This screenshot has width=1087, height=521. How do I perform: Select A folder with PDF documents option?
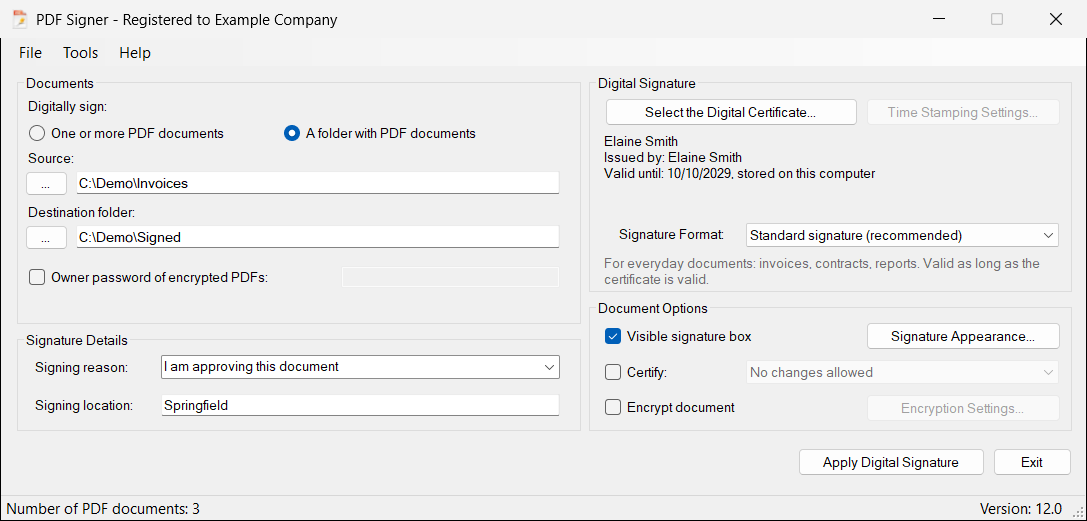pyautogui.click(x=381, y=133)
